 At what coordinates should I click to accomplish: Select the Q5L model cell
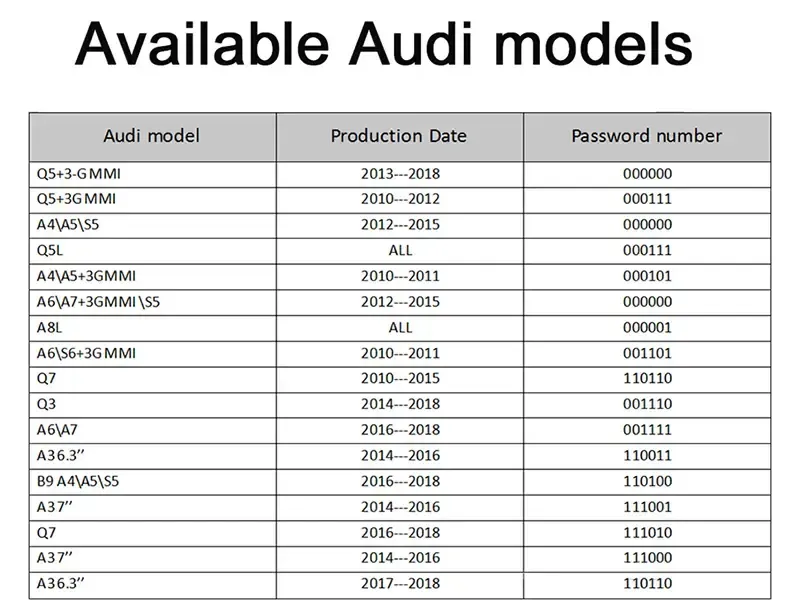pos(153,251)
